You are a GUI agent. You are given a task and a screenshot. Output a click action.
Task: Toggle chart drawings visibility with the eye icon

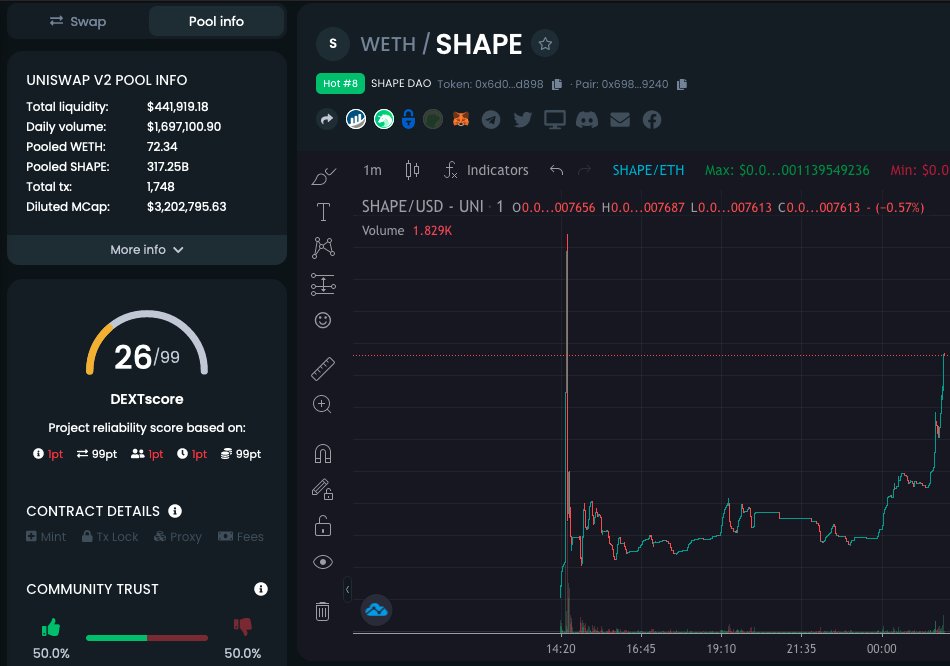click(x=322, y=561)
